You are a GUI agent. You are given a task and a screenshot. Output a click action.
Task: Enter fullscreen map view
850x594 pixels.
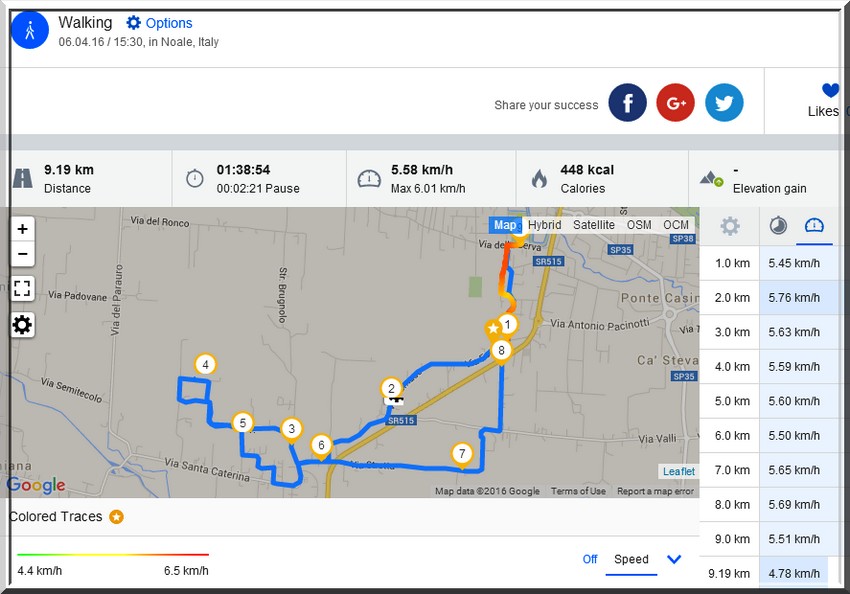coord(22,289)
